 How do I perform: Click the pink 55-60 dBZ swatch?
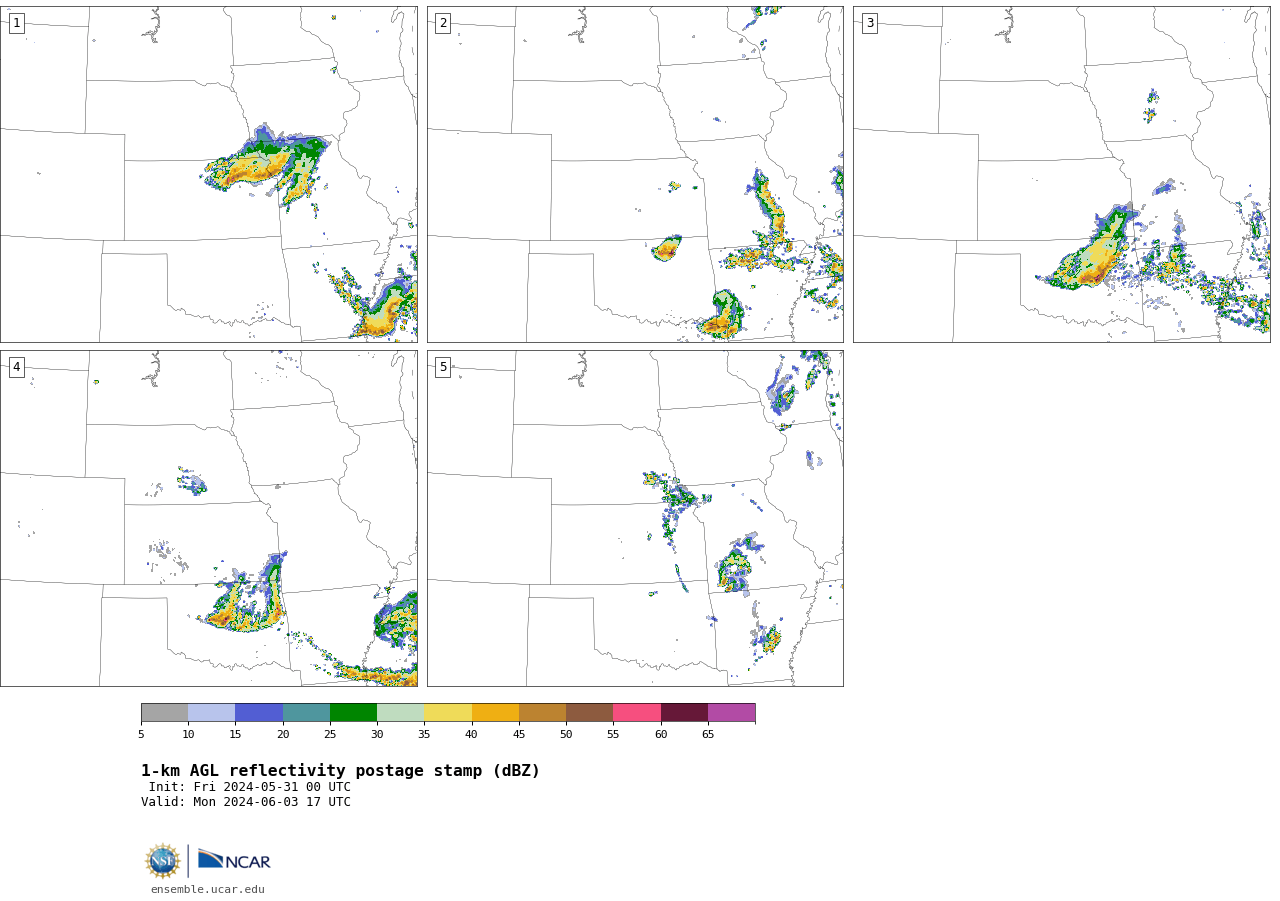click(x=637, y=713)
